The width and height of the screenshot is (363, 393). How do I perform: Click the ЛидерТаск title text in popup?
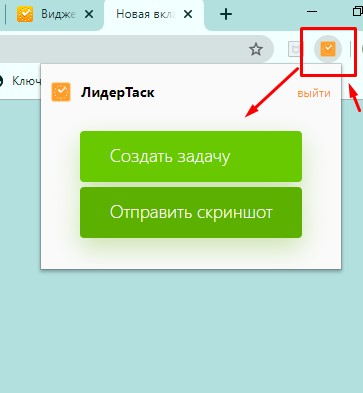(118, 93)
